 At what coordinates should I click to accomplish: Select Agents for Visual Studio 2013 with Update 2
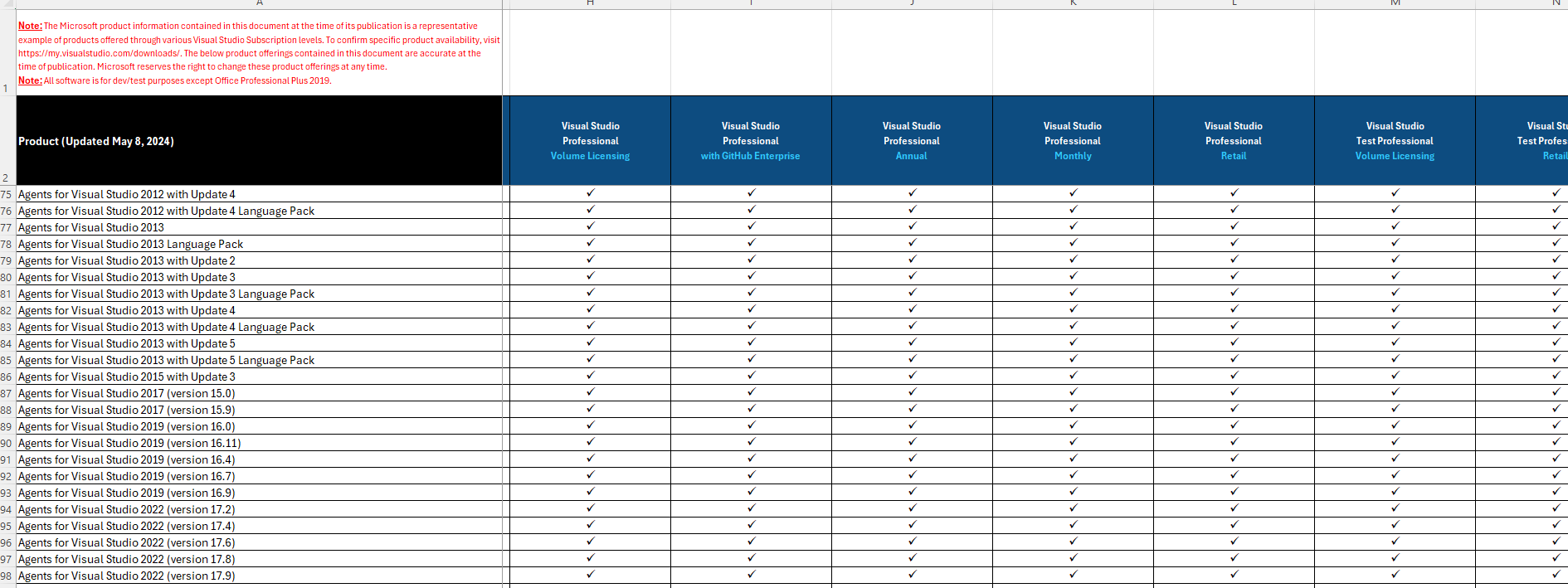click(x=259, y=260)
